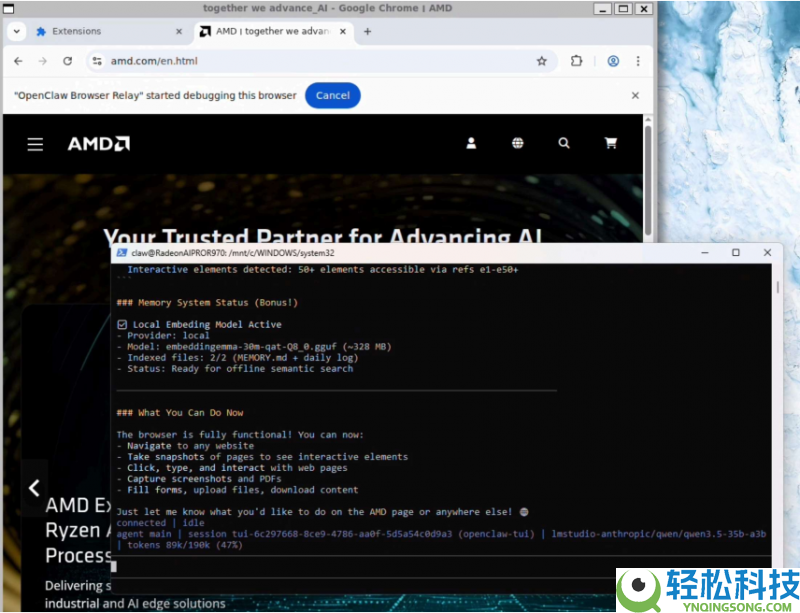Open AMD user account icon
The width and height of the screenshot is (800, 613).
click(471, 143)
